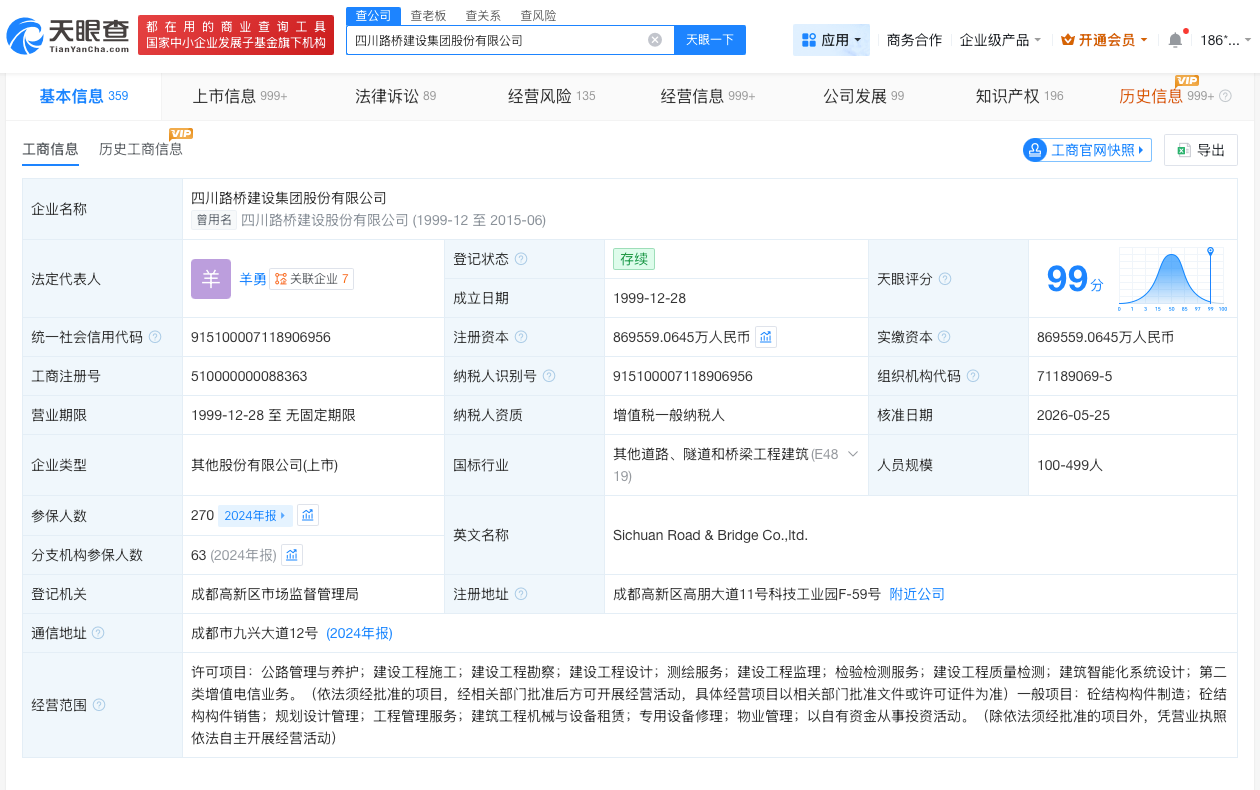Switch to 历史工商信息 sub-tab
Screen dimensions: 1260x790
pos(141,149)
